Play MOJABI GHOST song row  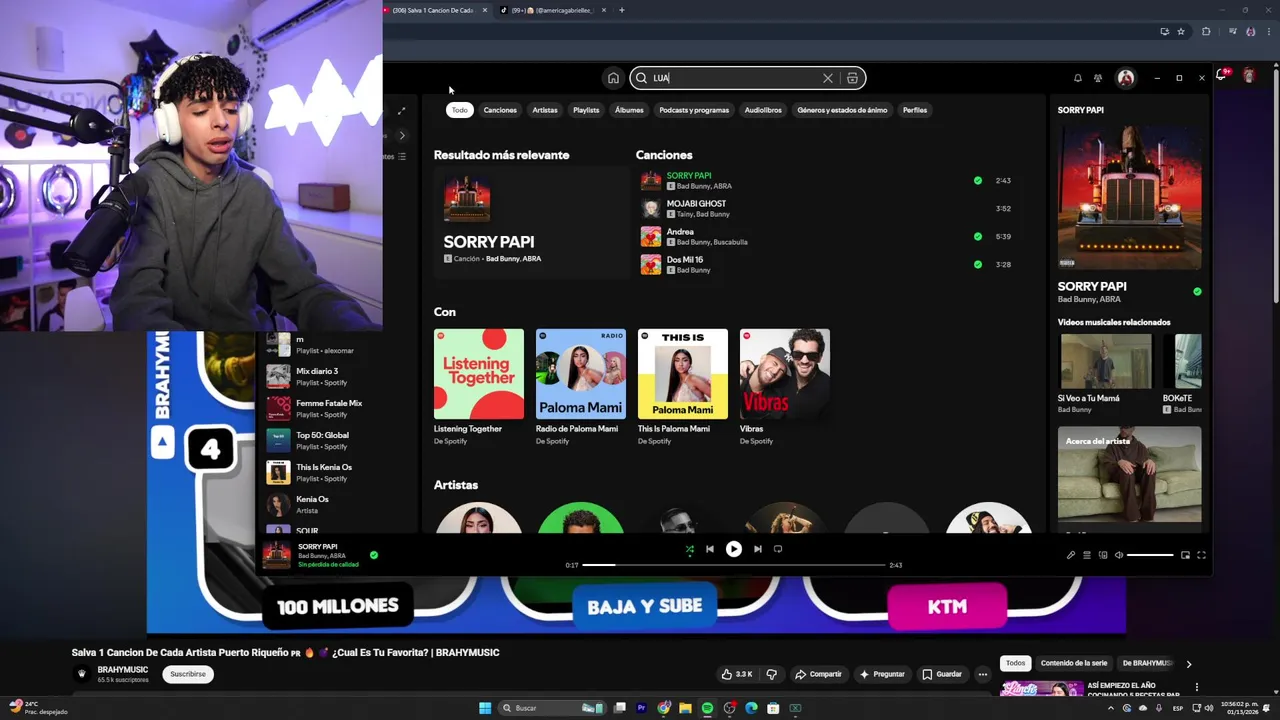826,209
